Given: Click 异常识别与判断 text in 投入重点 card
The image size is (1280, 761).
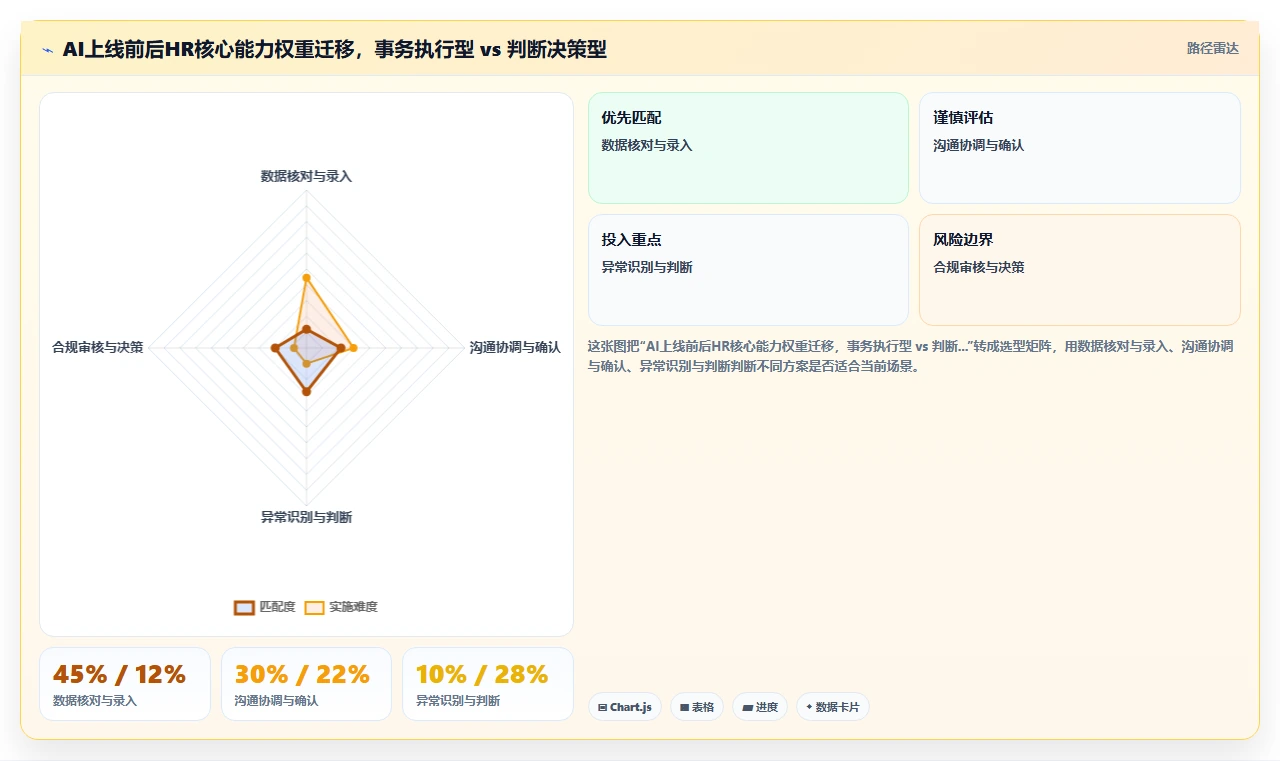Looking at the screenshot, I should tap(647, 267).
